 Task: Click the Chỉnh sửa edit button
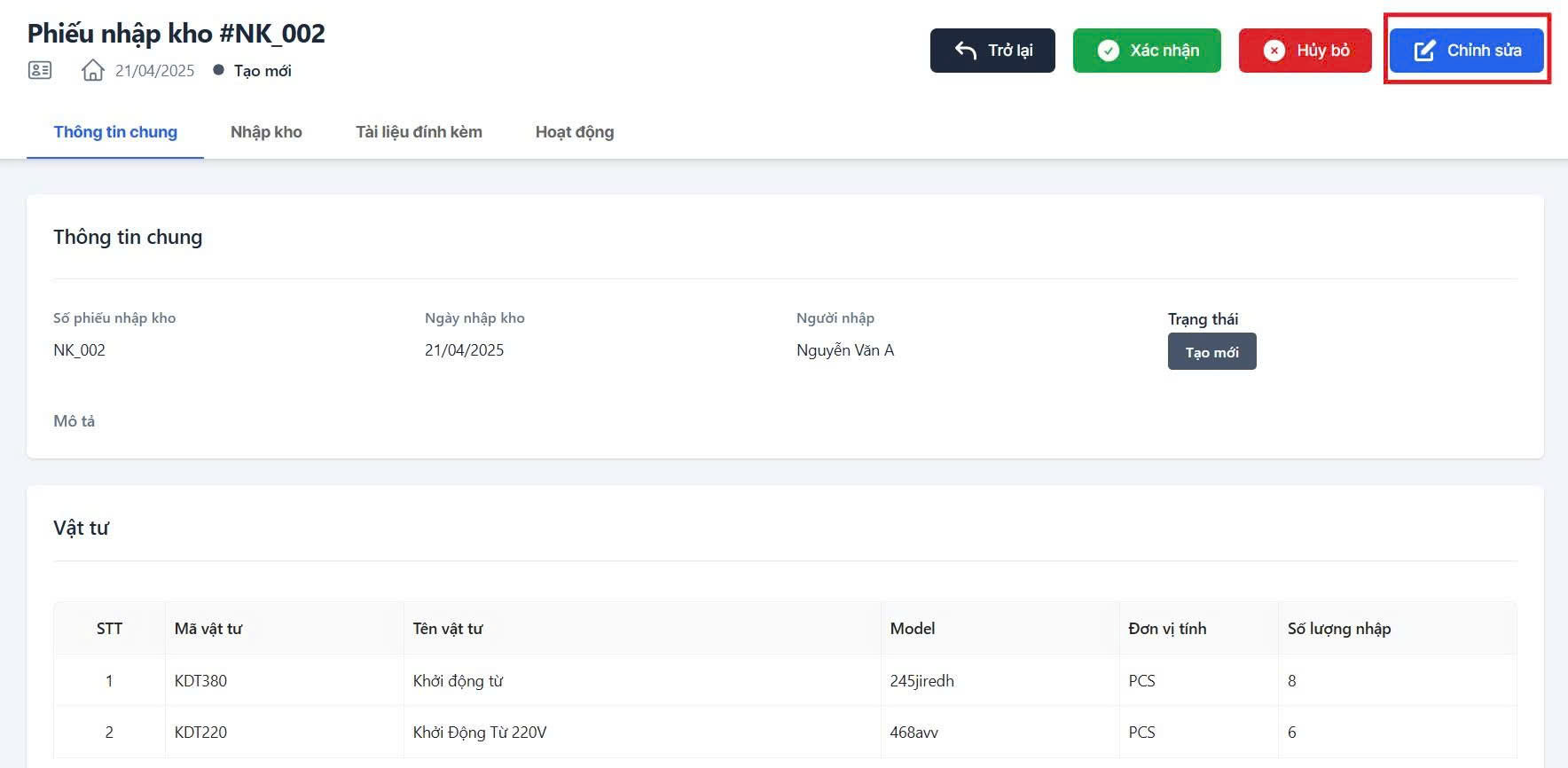tap(1466, 51)
